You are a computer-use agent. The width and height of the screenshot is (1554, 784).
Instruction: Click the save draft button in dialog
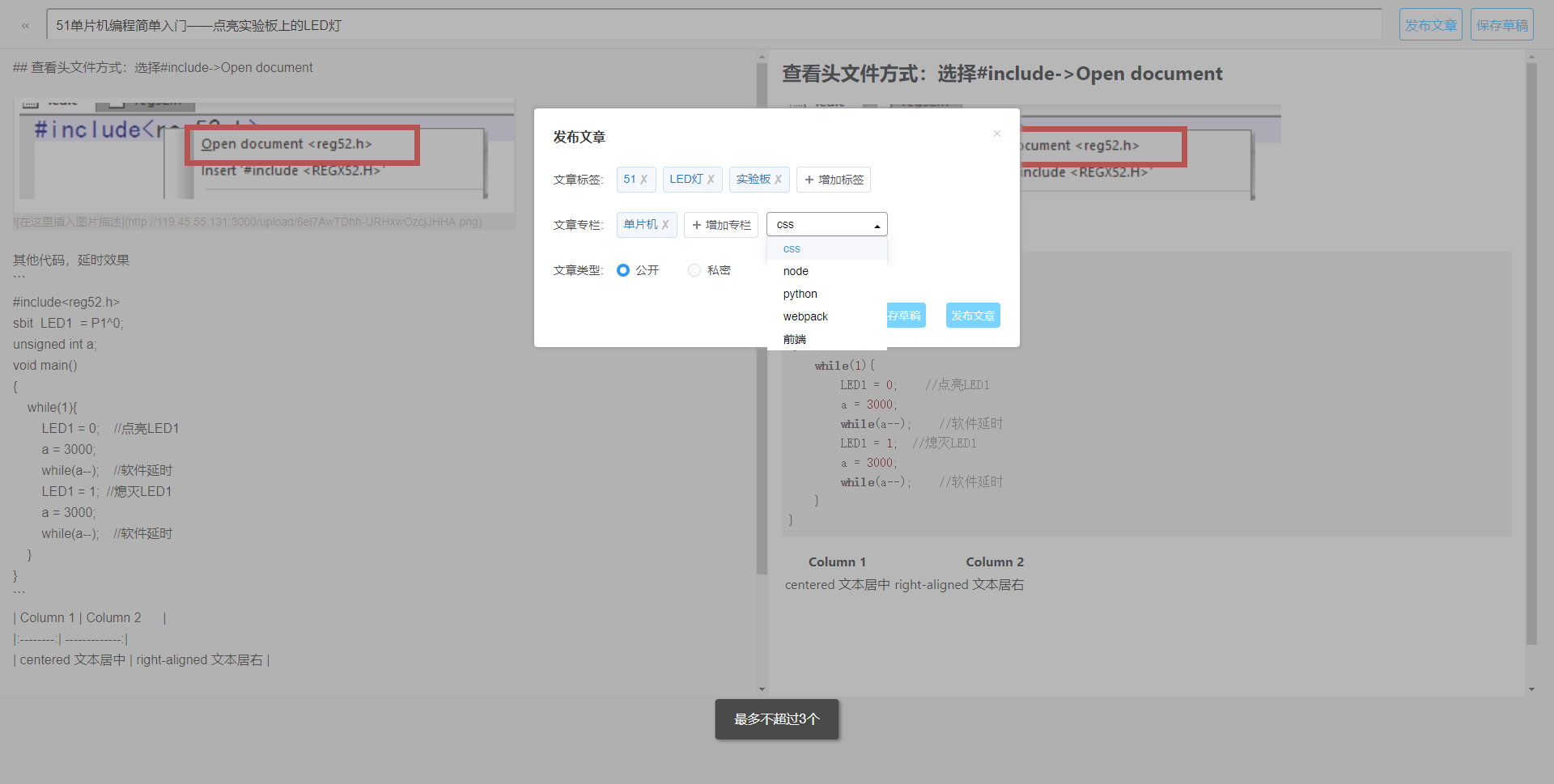point(906,316)
